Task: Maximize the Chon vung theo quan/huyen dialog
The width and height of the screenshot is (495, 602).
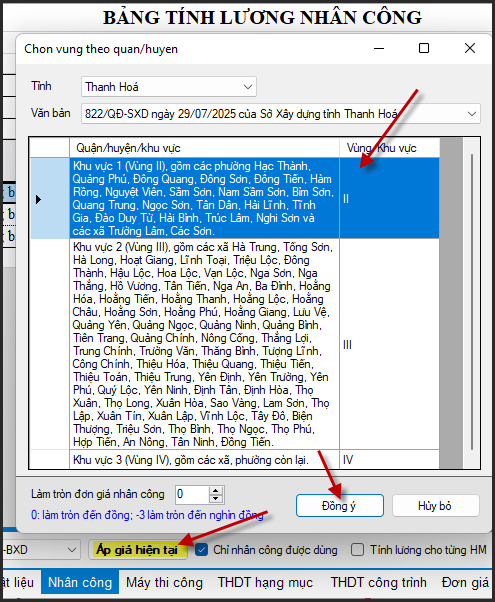Action: tap(424, 48)
